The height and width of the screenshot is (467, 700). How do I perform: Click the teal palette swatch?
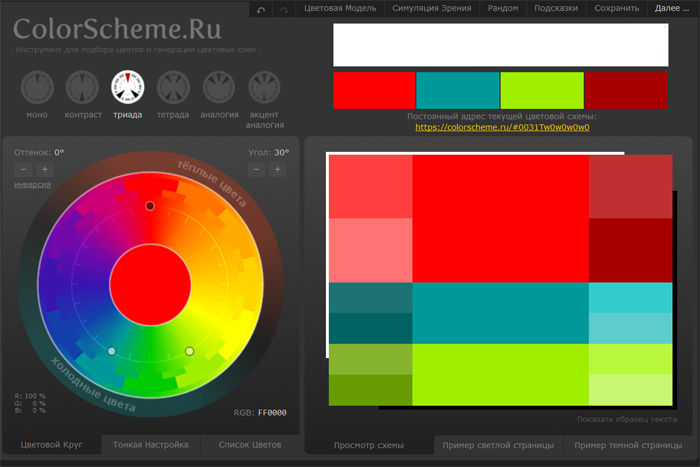[458, 90]
